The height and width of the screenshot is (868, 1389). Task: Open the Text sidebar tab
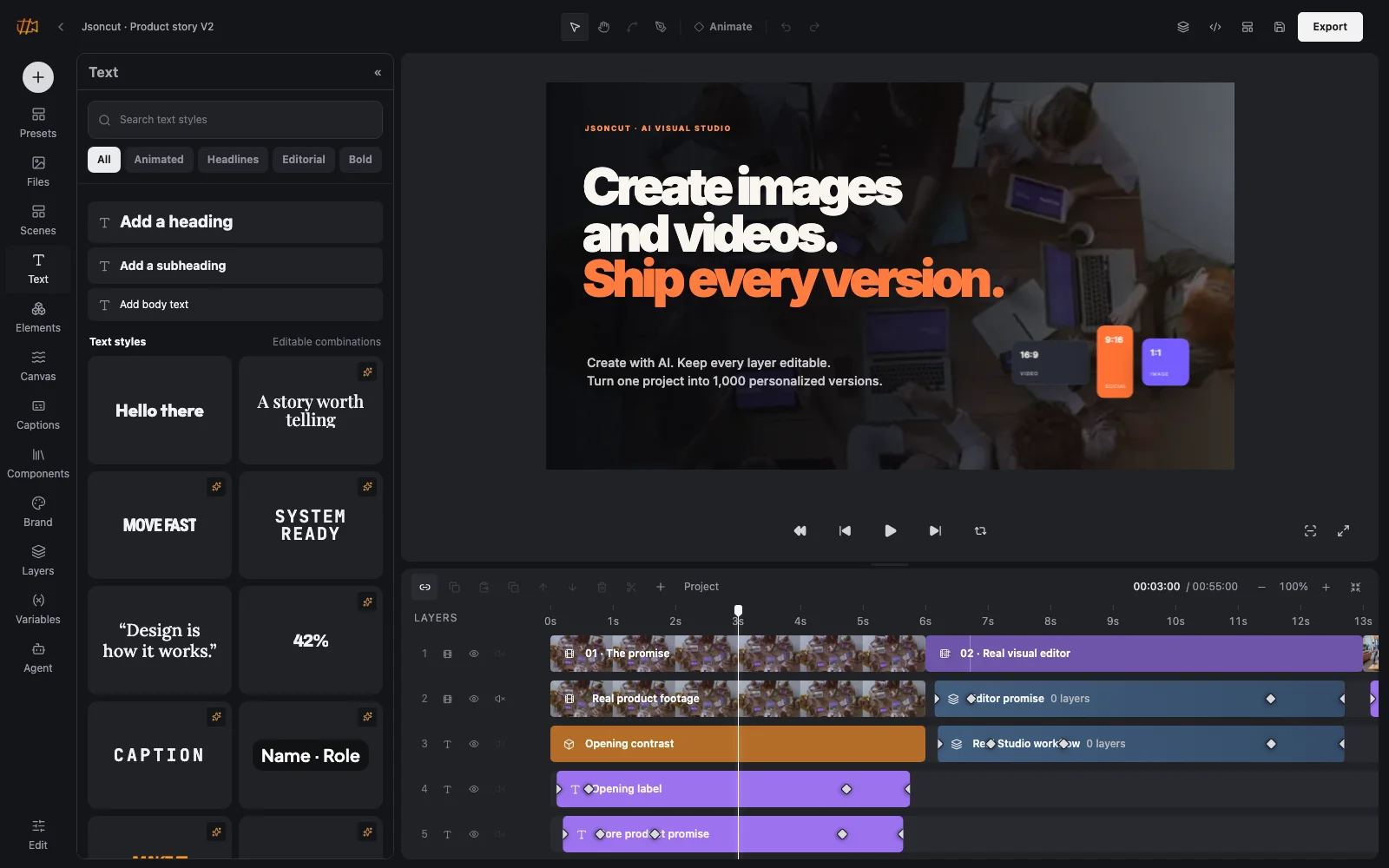click(x=38, y=269)
